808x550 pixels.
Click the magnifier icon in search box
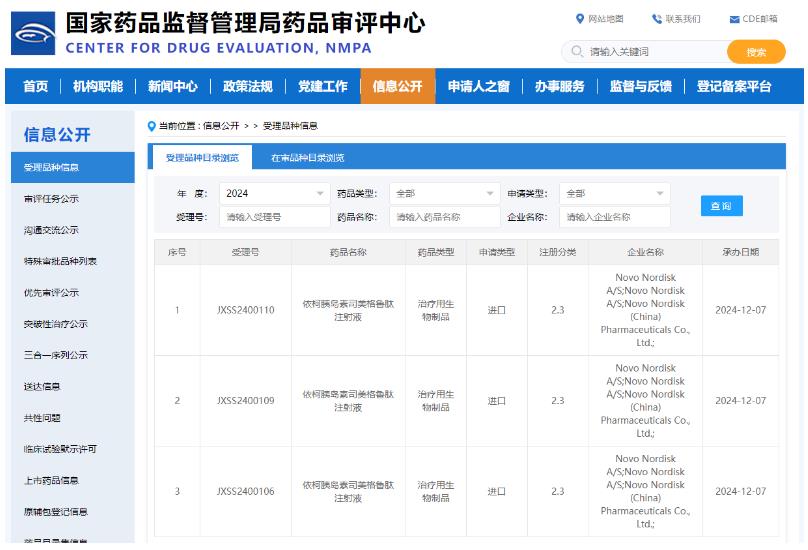click(577, 52)
